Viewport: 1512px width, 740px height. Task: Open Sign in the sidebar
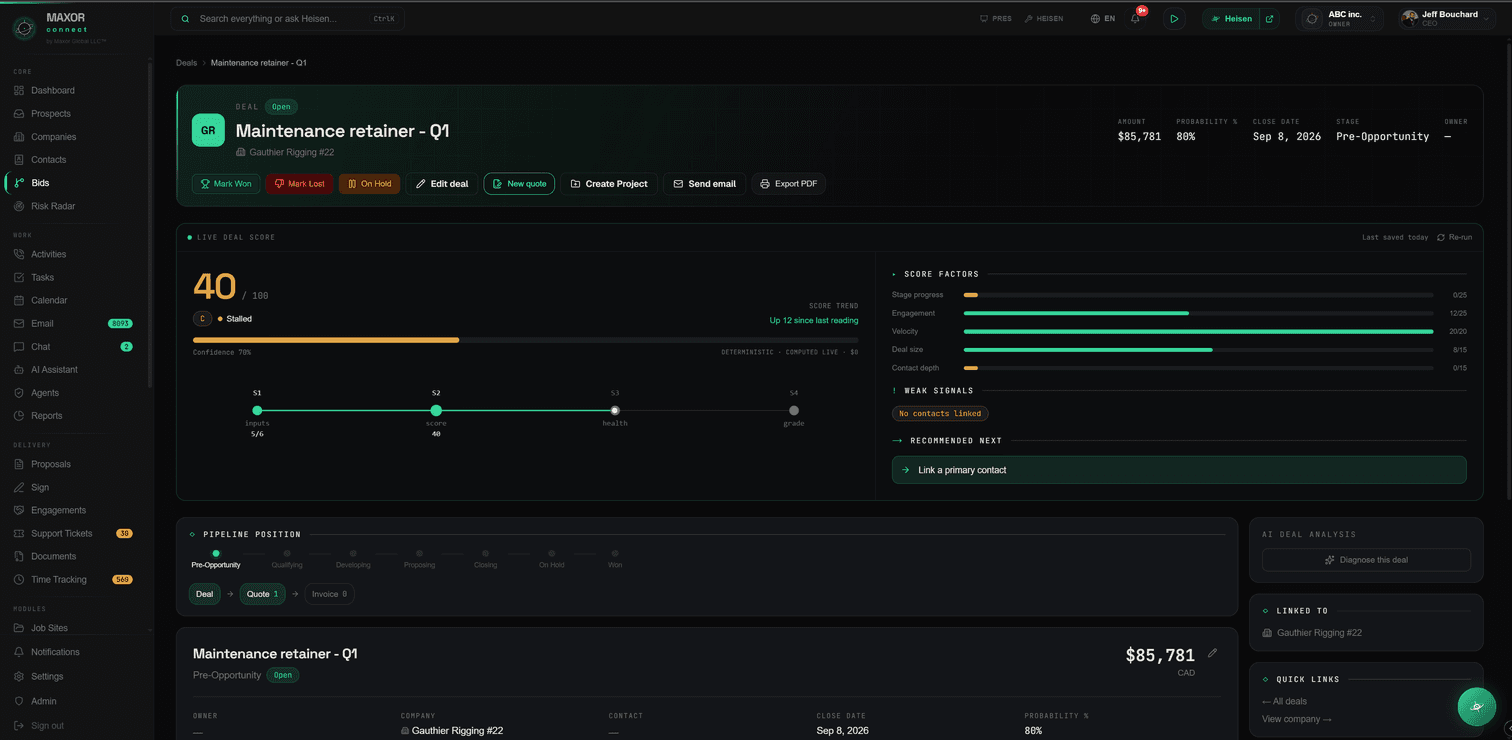40,487
